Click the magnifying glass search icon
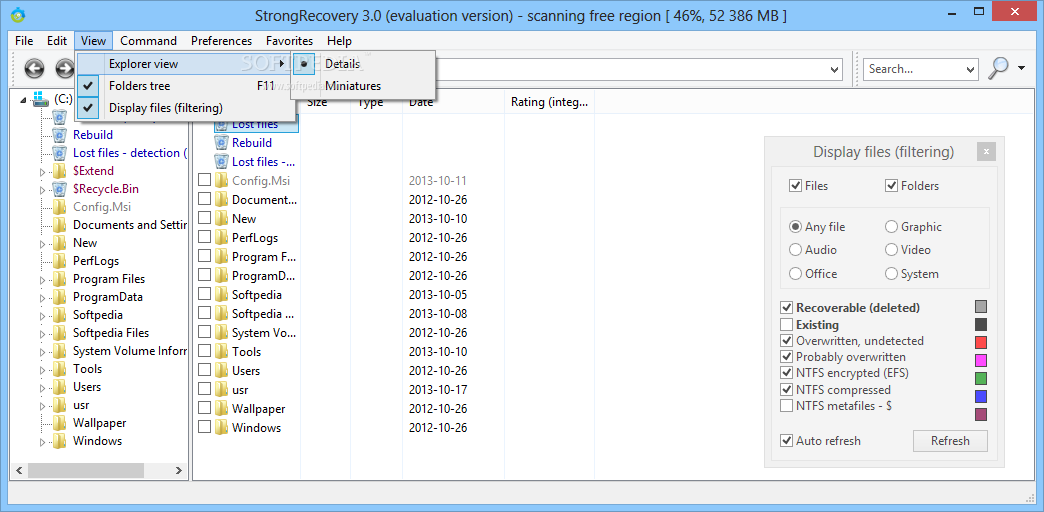Viewport: 1044px width, 512px height. (x=999, y=68)
